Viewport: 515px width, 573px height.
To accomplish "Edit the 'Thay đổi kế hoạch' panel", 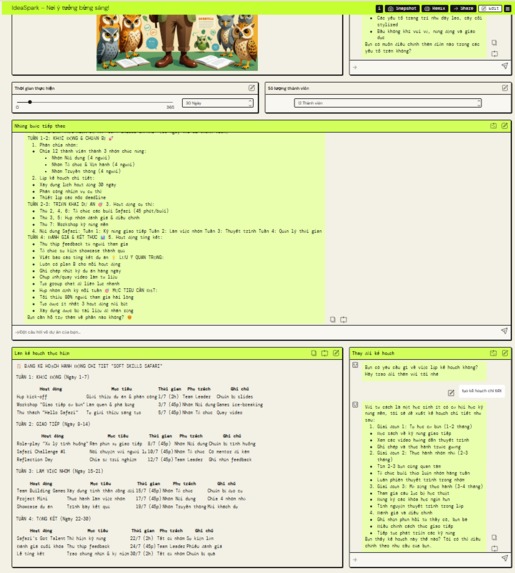I will pyautogui.click(x=505, y=353).
